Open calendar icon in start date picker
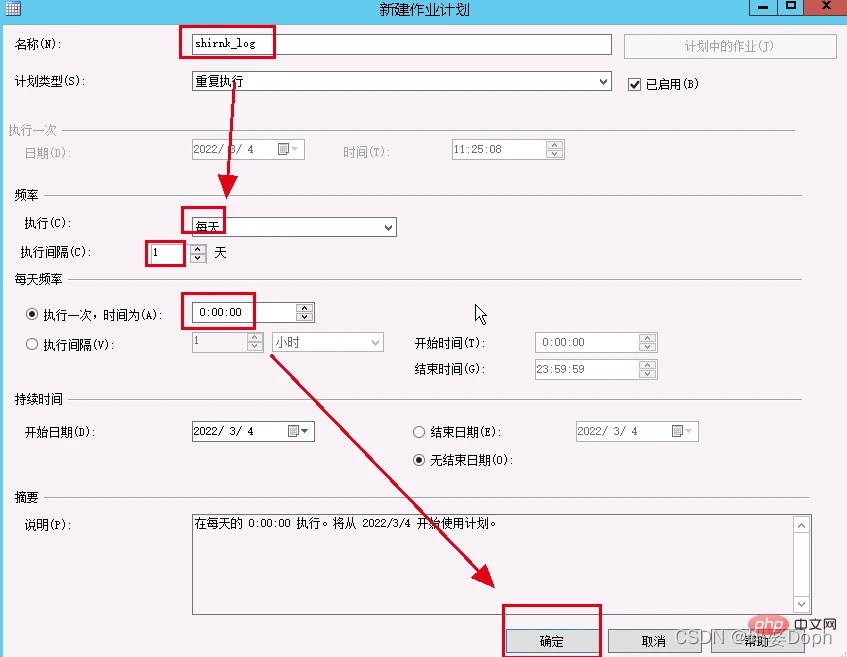This screenshot has width=847, height=657. tap(293, 431)
